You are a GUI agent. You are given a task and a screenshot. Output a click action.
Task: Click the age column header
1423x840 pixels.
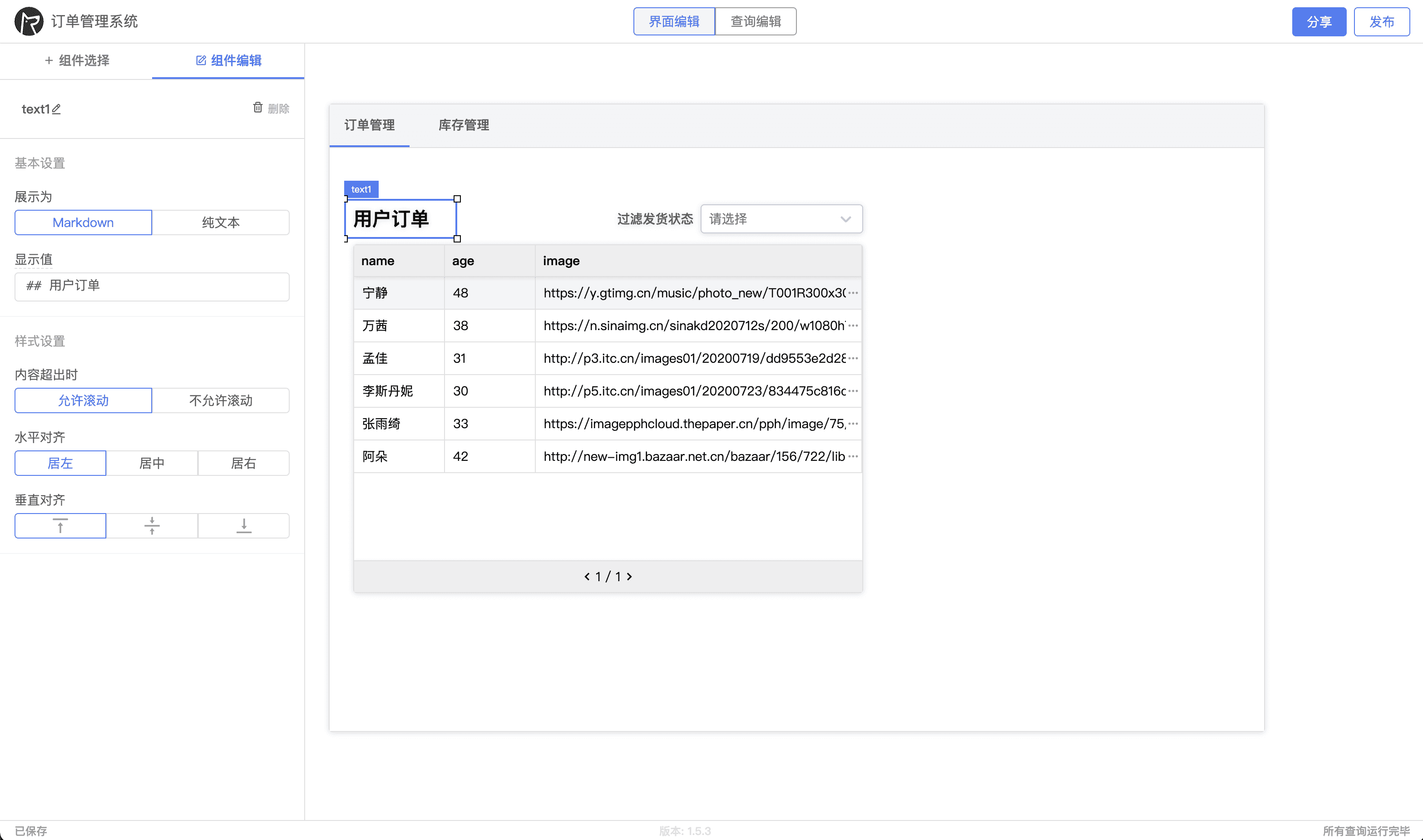click(x=490, y=261)
